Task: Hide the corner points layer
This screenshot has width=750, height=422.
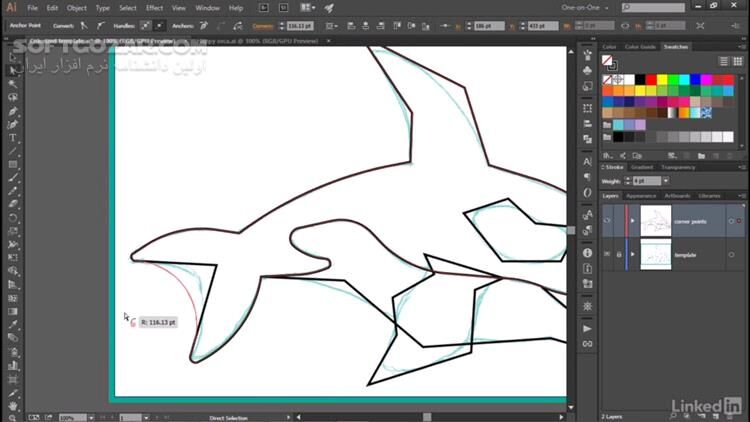Action: click(x=606, y=220)
